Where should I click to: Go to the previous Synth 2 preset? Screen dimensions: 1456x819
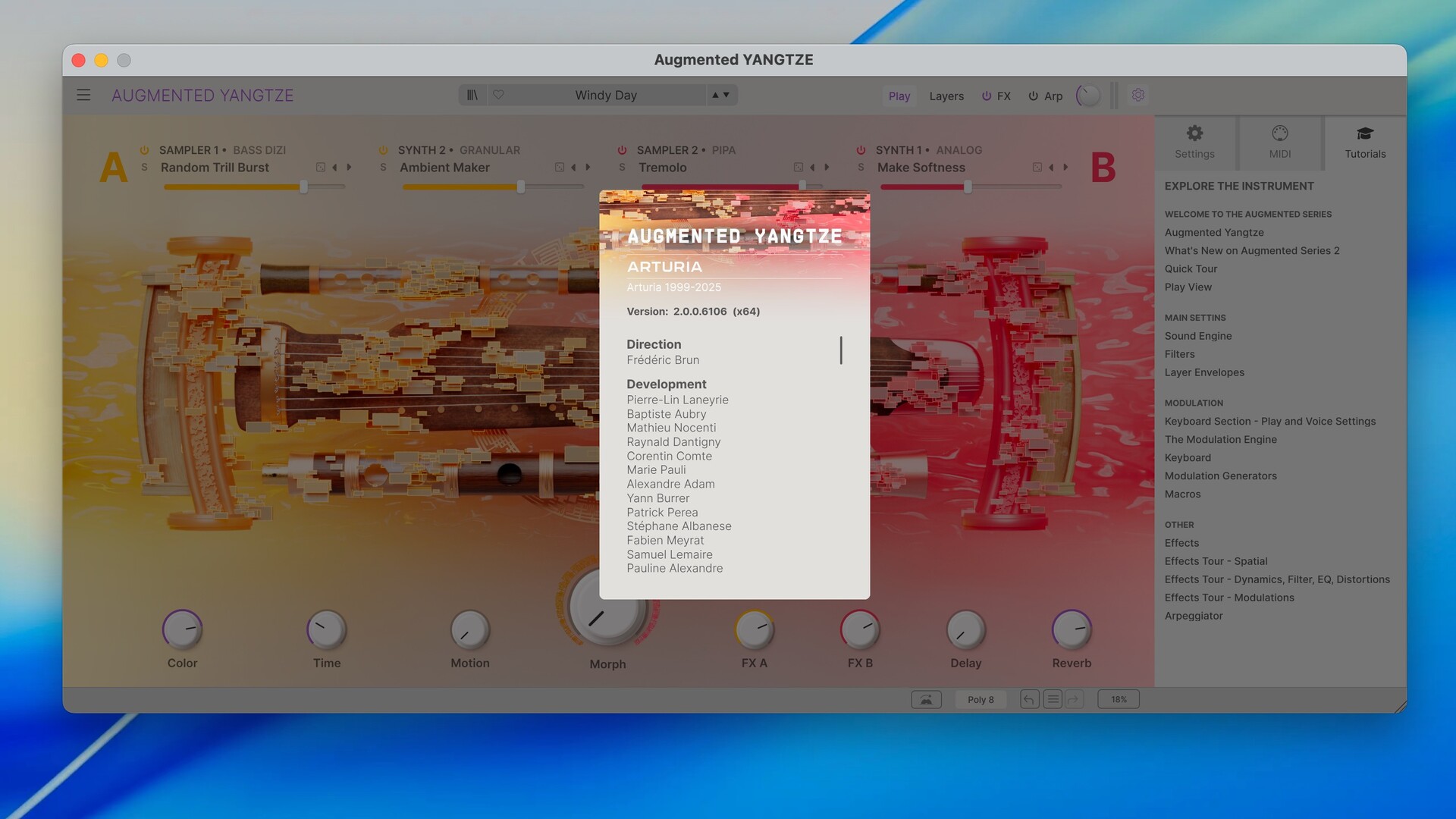573,167
